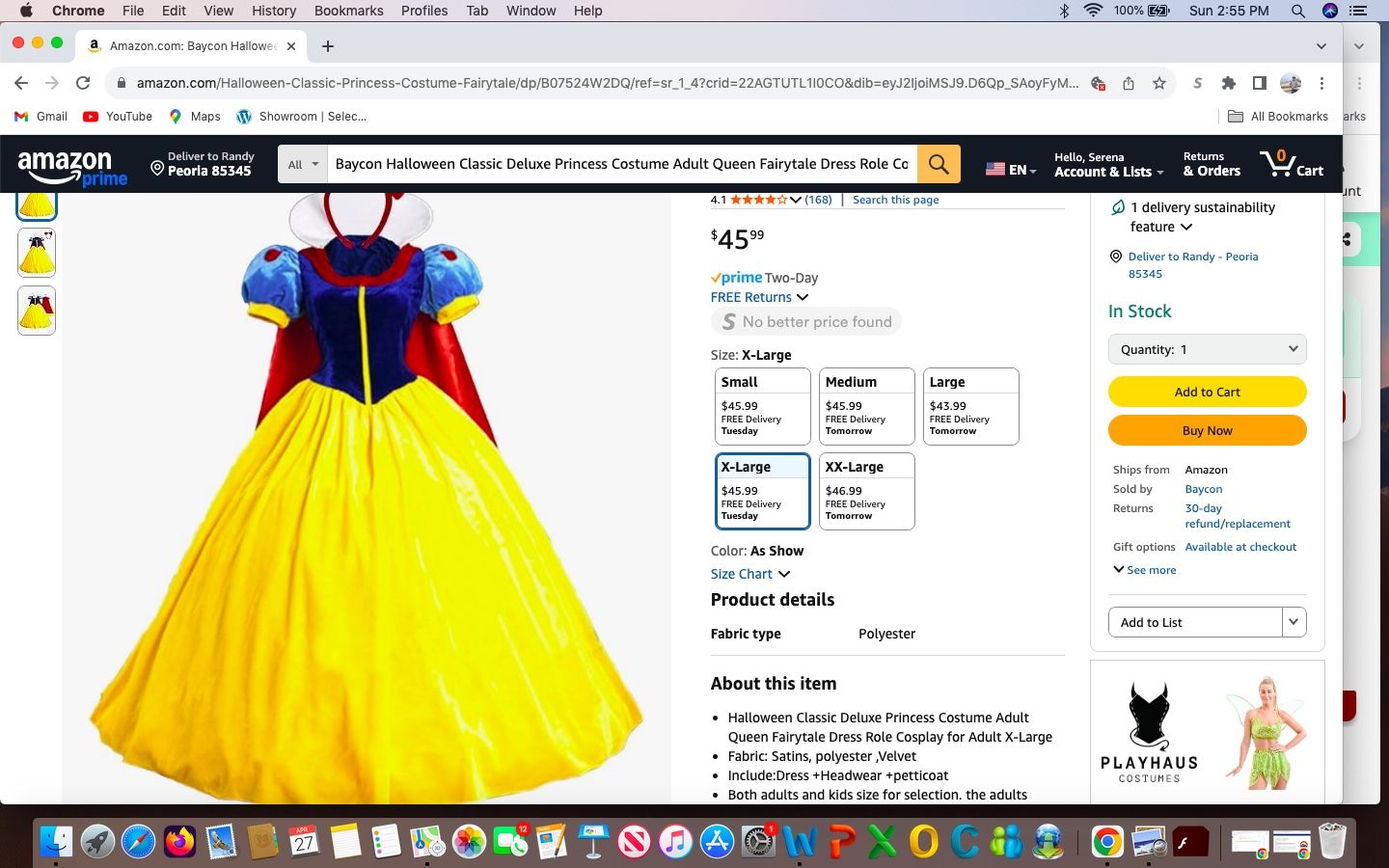Screen dimensions: 1389x868
Task: Select the second dress thumbnail
Action: pos(37,253)
